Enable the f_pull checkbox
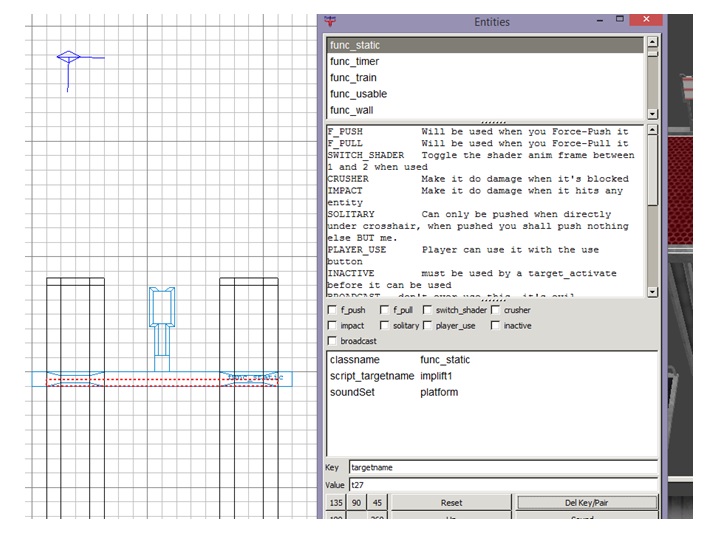Viewport: 712px width, 534px height. coord(384,310)
